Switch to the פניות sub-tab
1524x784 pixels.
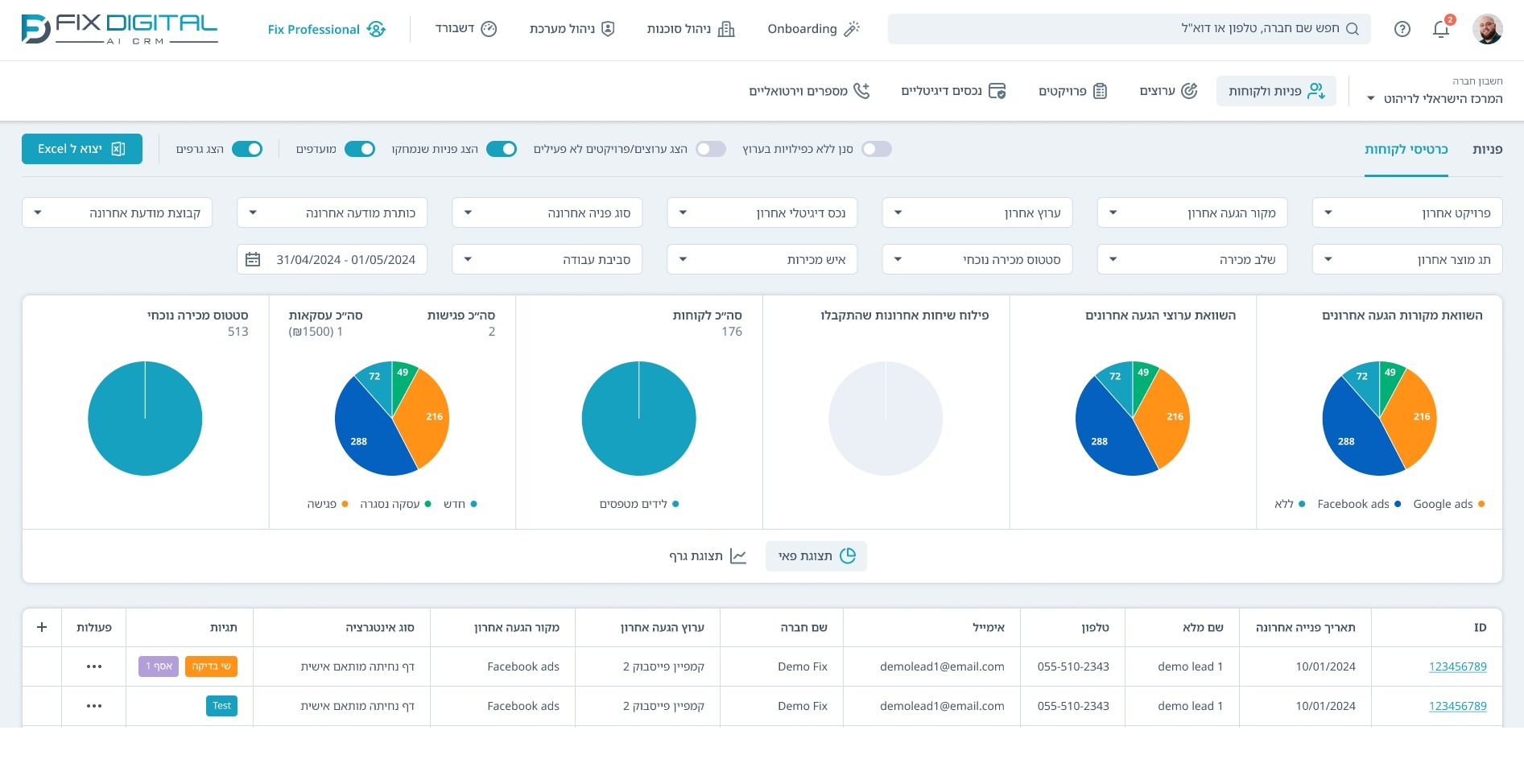[1487, 149]
